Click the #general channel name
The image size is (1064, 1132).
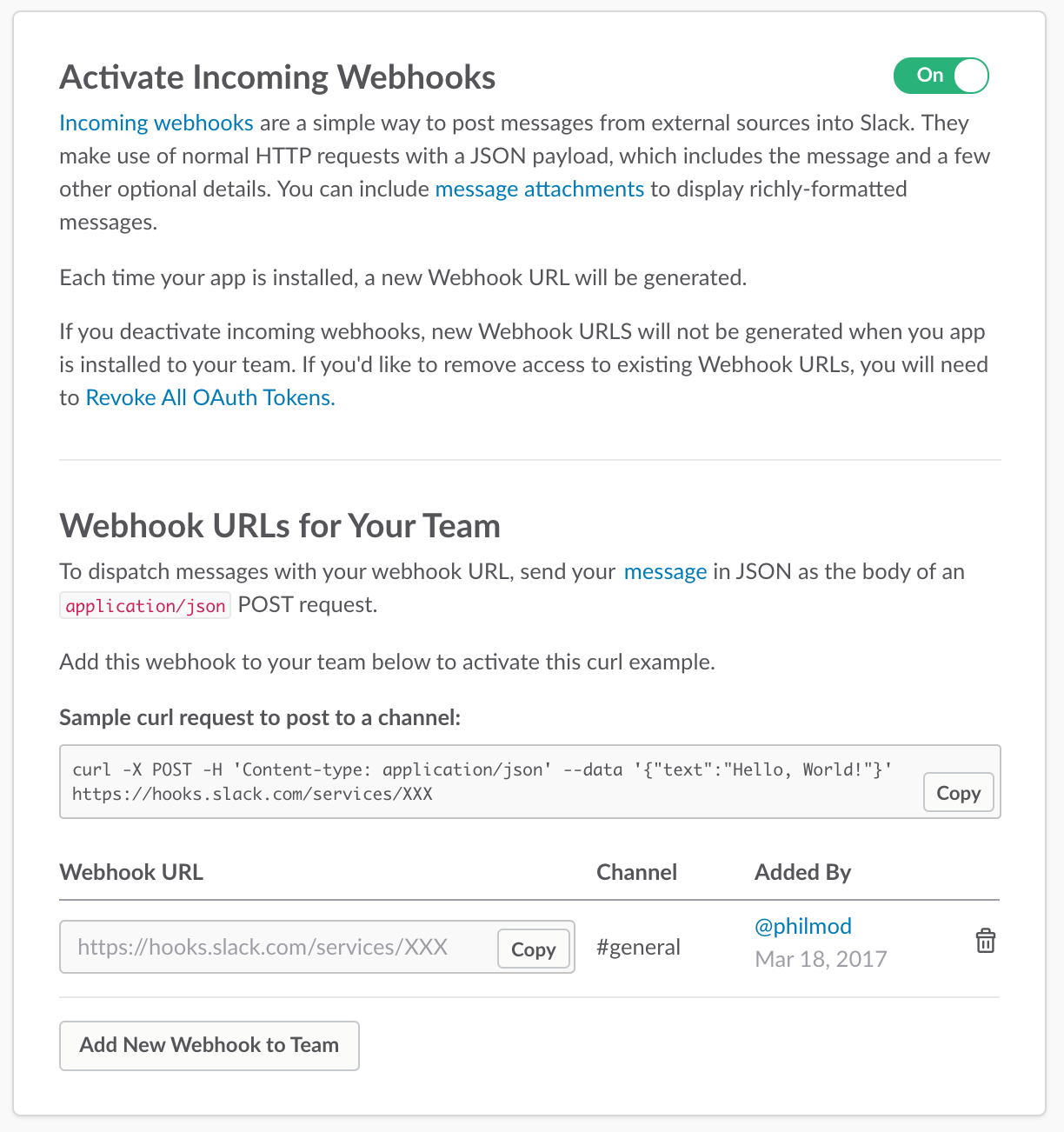(x=639, y=947)
